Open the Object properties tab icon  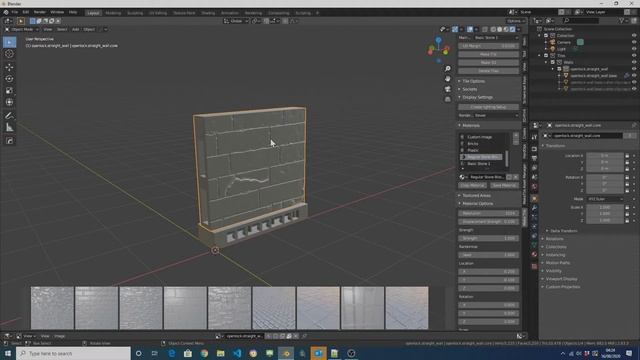534,199
